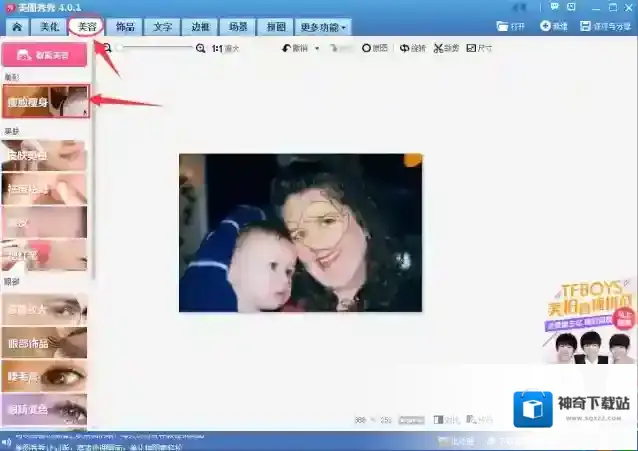Click the pink 智能美容 button
This screenshot has width=638, height=451.
coord(44,55)
